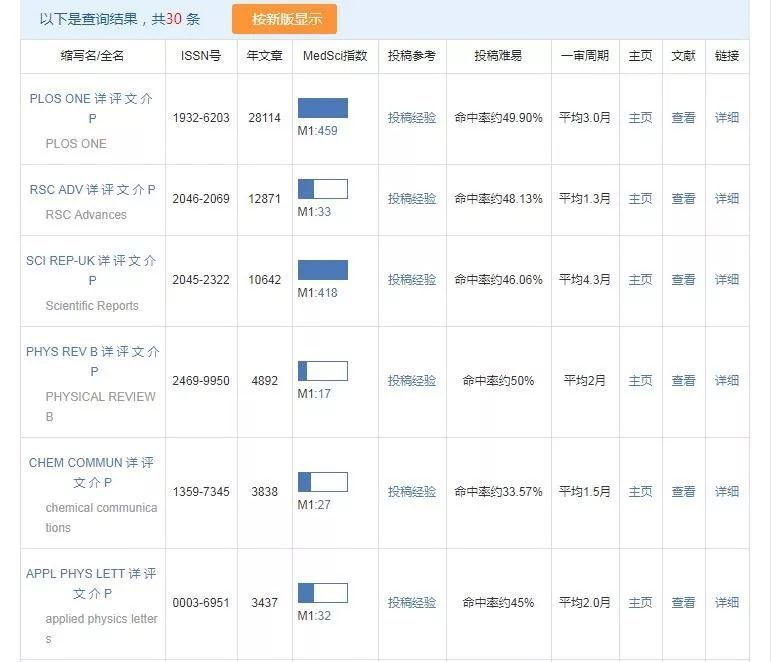This screenshot has height=662, width=773.
Task: Click the orange 按新版显示 button
Action: 284,19
